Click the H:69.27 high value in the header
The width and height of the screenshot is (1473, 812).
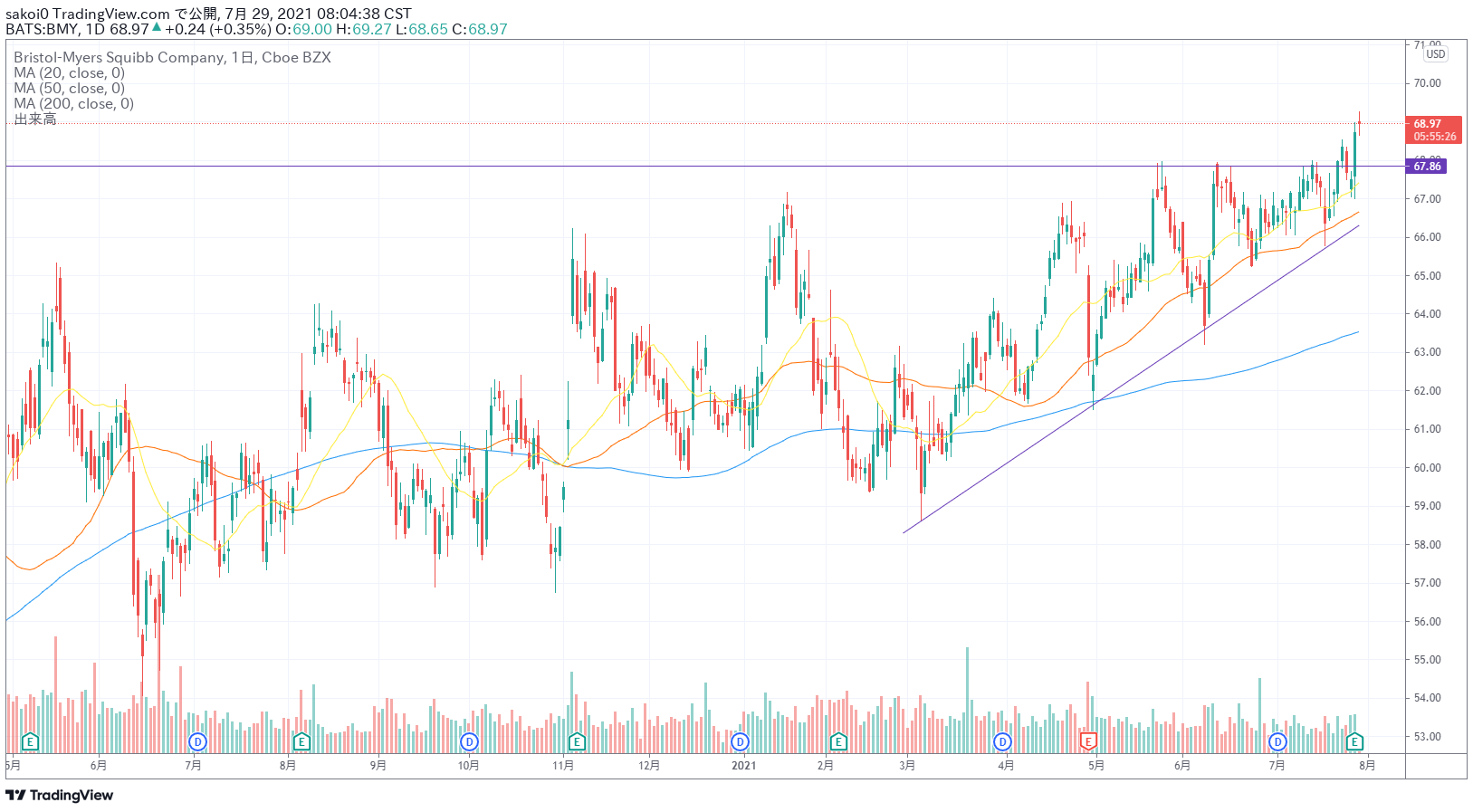point(364,29)
